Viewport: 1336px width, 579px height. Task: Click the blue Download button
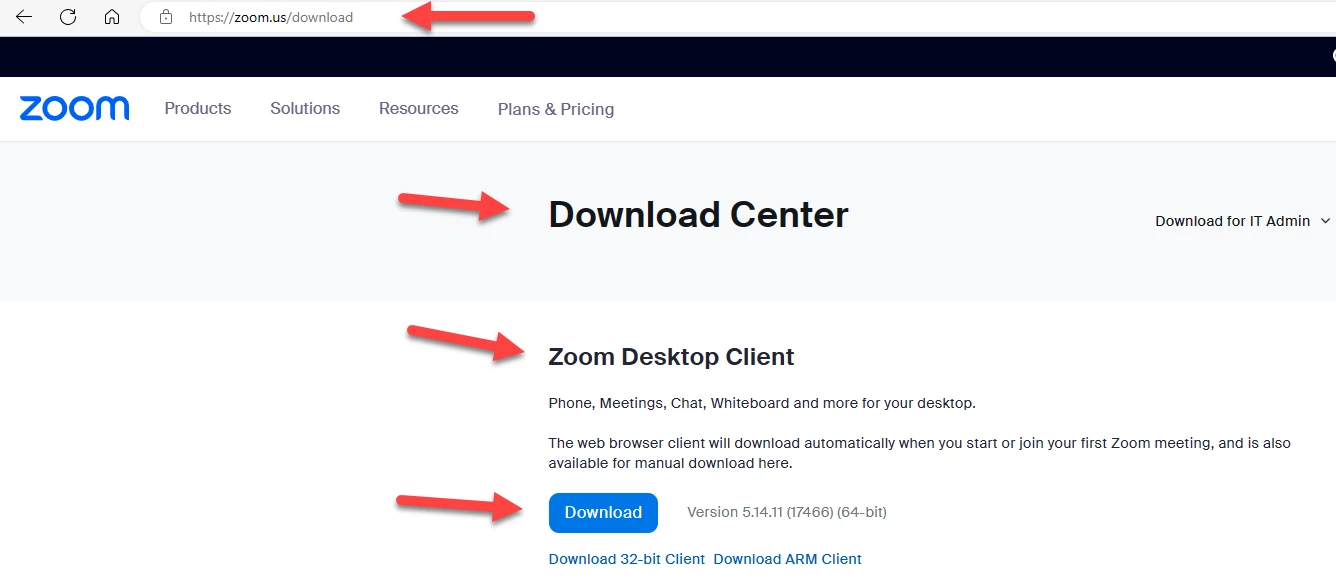[603, 512]
